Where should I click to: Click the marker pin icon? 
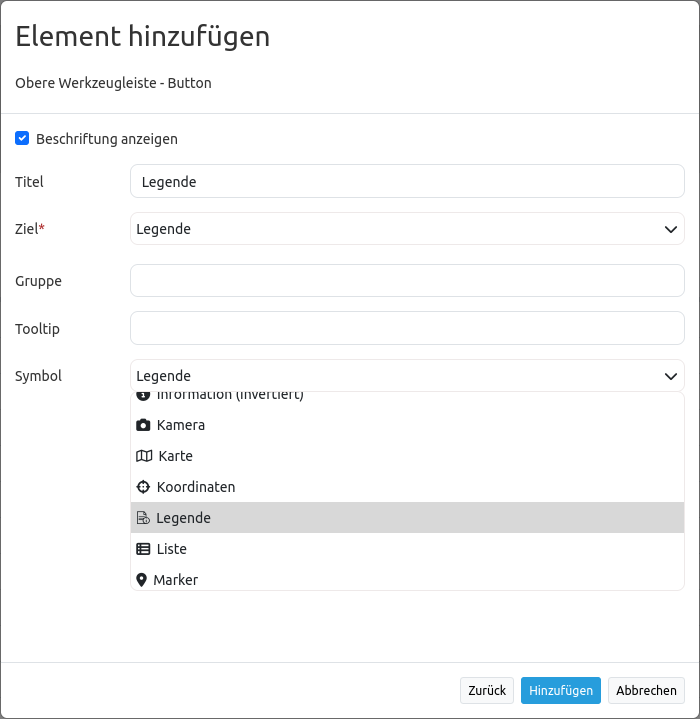142,580
